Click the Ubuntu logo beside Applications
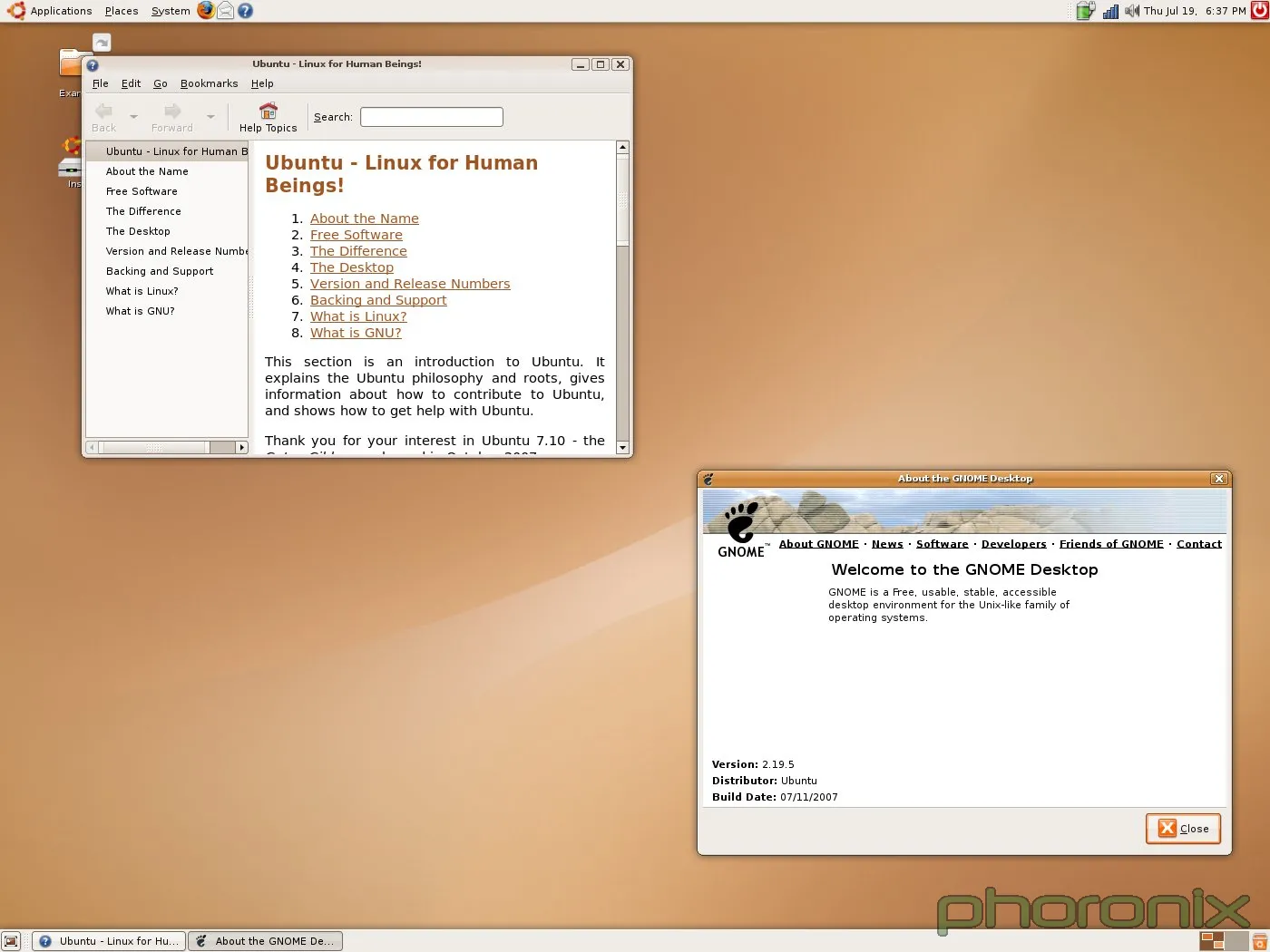This screenshot has height=952, width=1270. click(16, 11)
